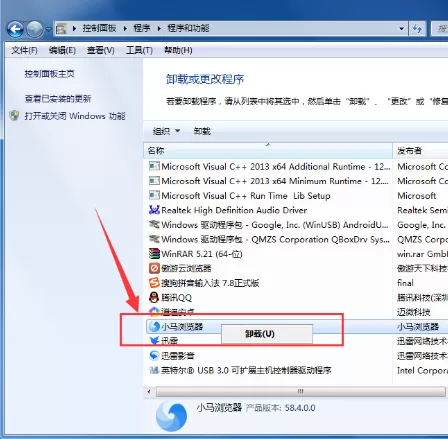The image size is (448, 439).
Task: Click 程序和功能 breadcrumb in address bar
Action: click(188, 28)
